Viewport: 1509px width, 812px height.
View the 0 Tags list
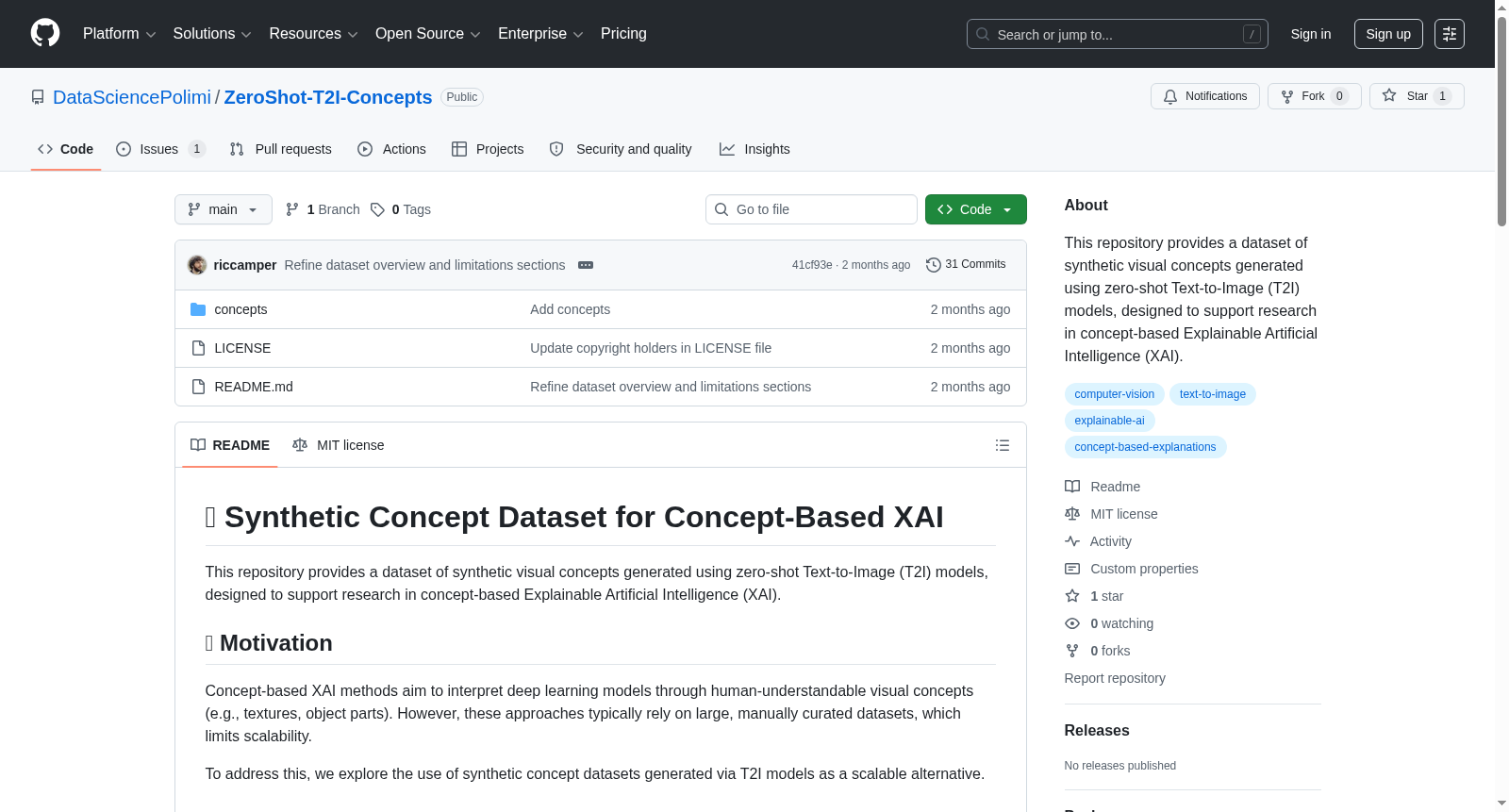(x=401, y=209)
